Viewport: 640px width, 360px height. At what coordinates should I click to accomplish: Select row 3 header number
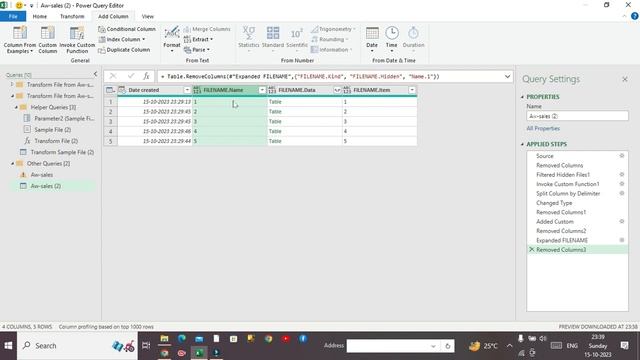pyautogui.click(x=110, y=122)
